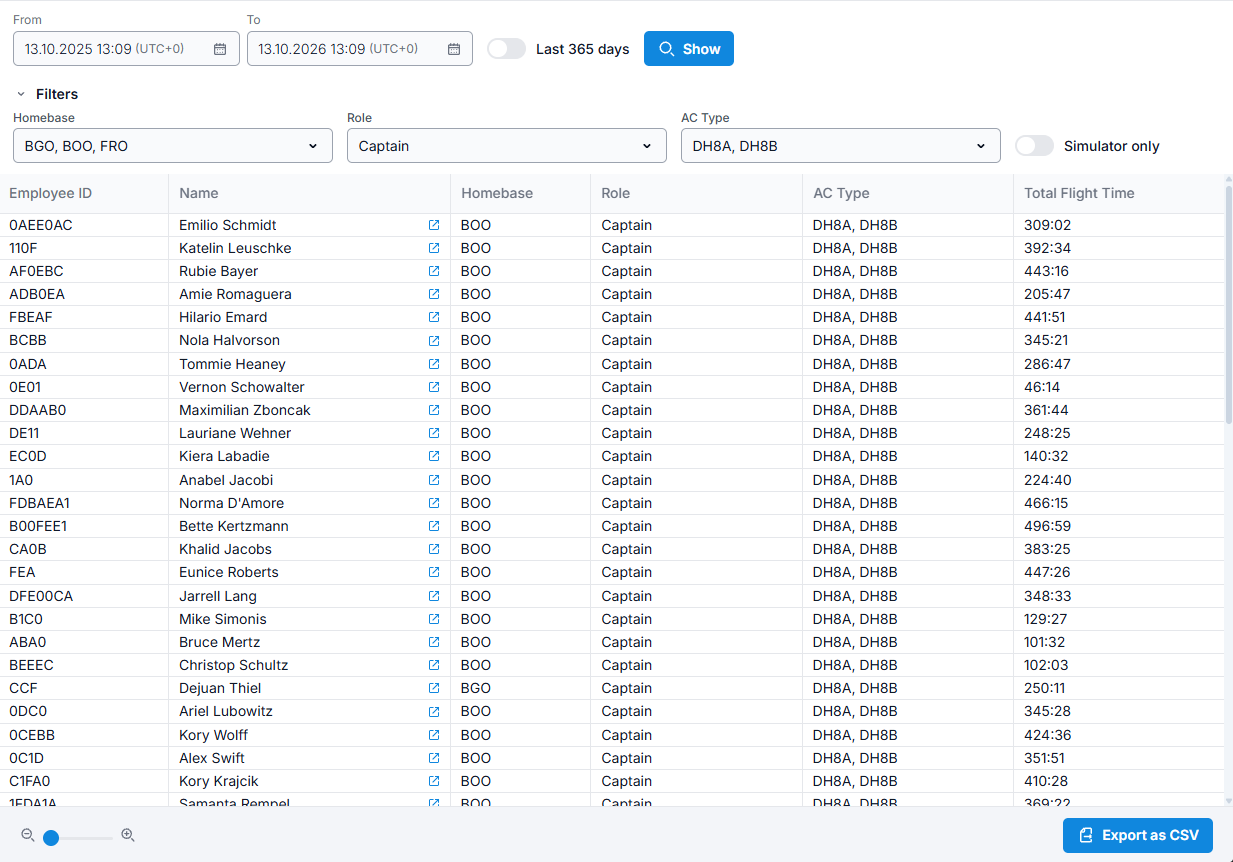1233x862 pixels.
Task: Open Norma D'Amore's external link icon
Action: tap(434, 503)
